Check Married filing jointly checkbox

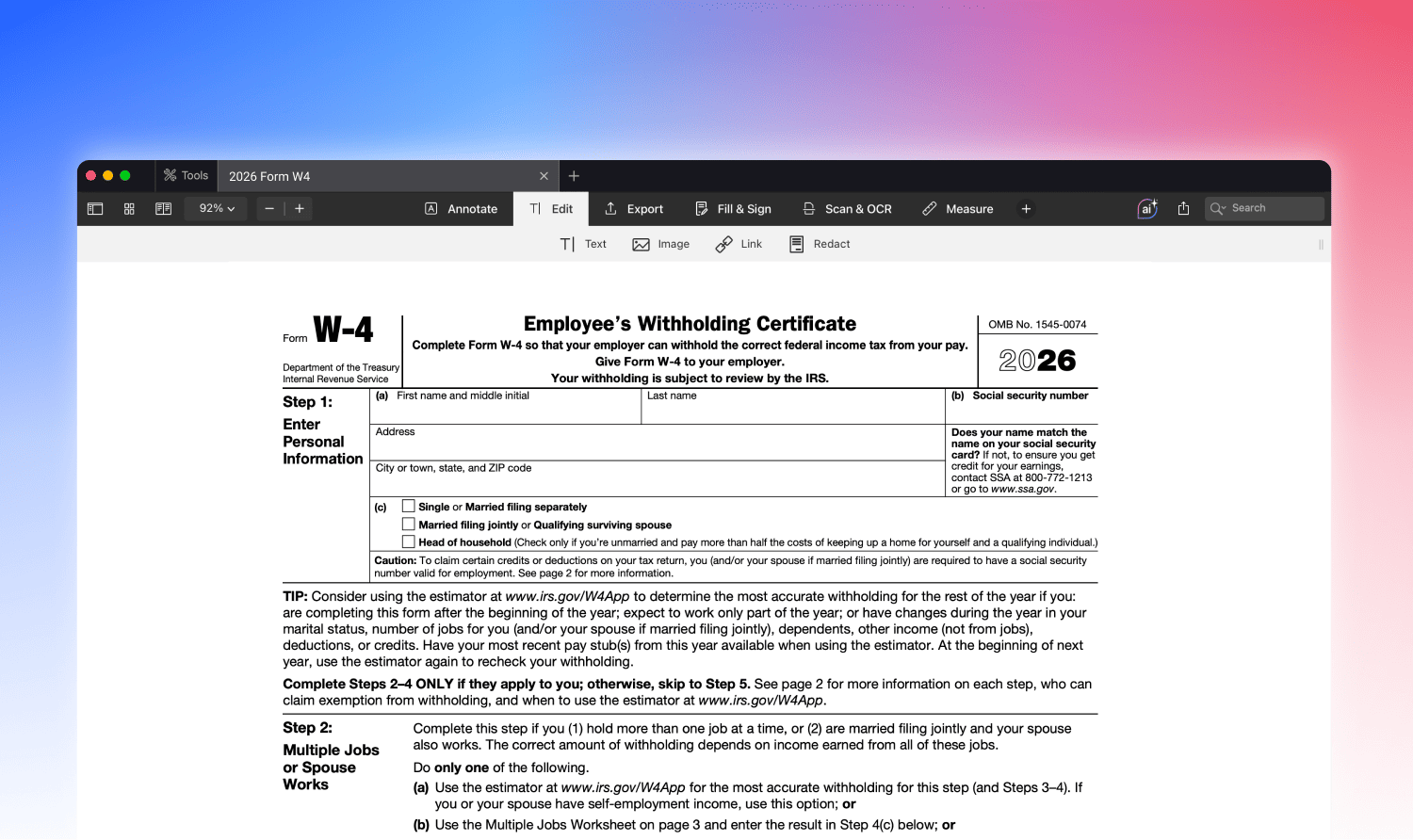tap(409, 525)
